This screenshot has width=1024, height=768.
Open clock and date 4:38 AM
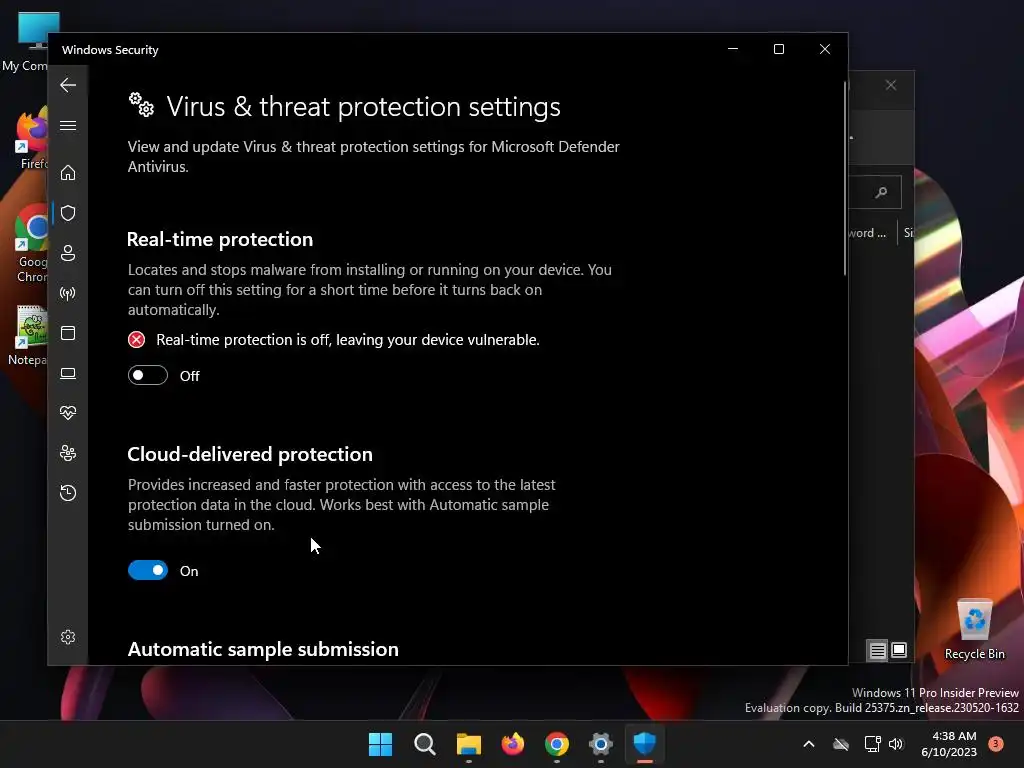pos(948,744)
